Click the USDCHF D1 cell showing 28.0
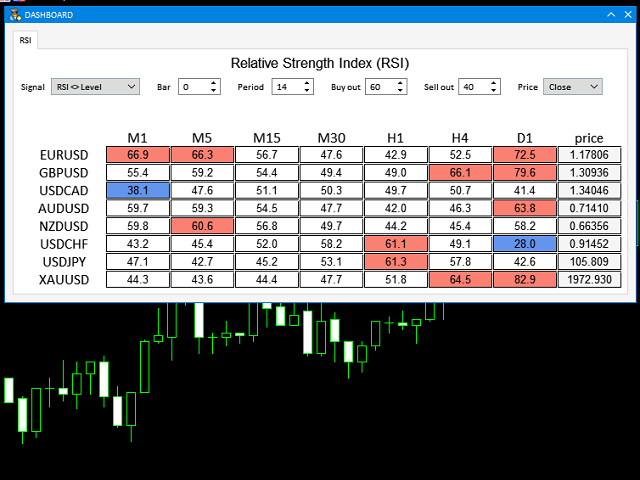The width and height of the screenshot is (640, 480). point(524,244)
